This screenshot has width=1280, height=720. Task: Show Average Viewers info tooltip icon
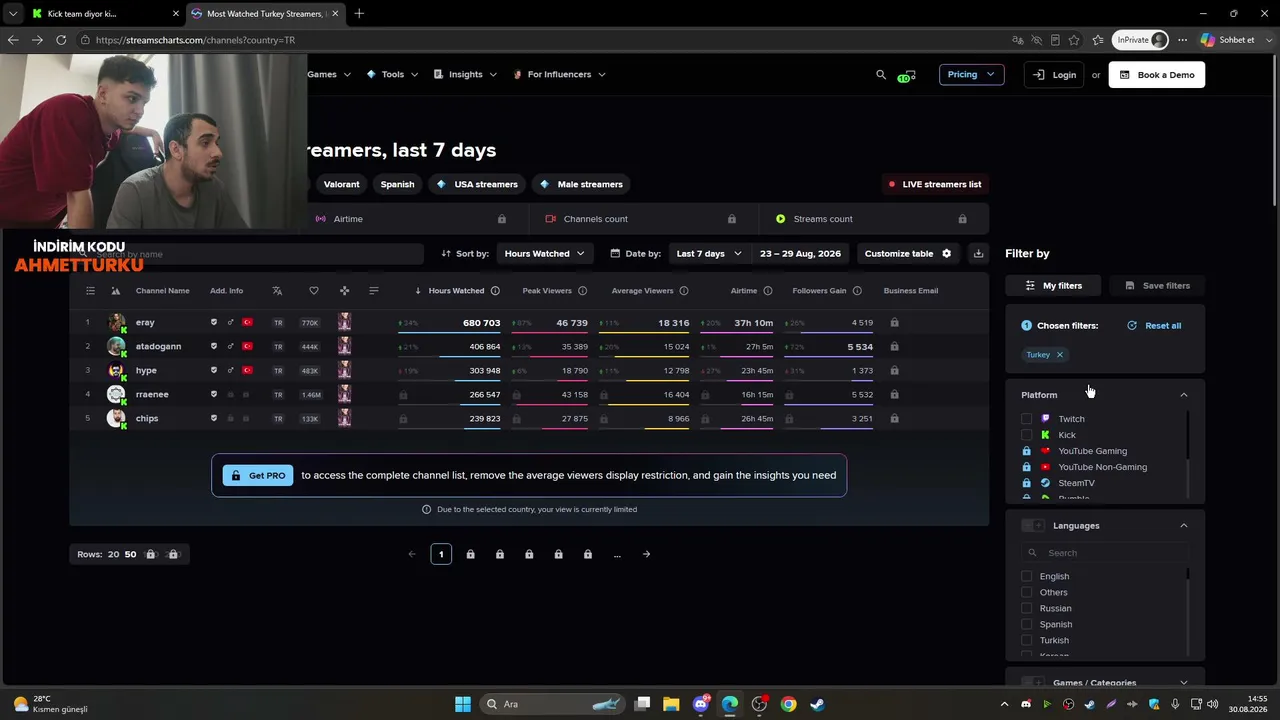tap(684, 291)
